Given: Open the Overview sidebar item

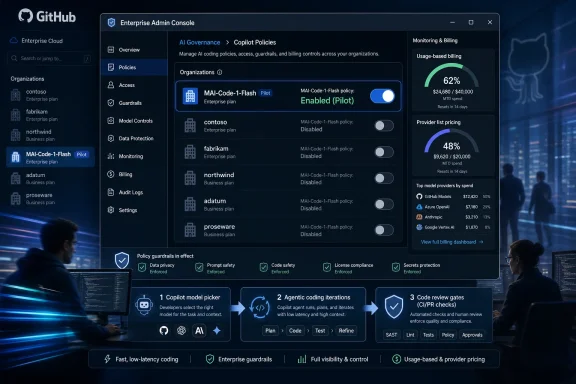Looking at the screenshot, I should [134, 50].
